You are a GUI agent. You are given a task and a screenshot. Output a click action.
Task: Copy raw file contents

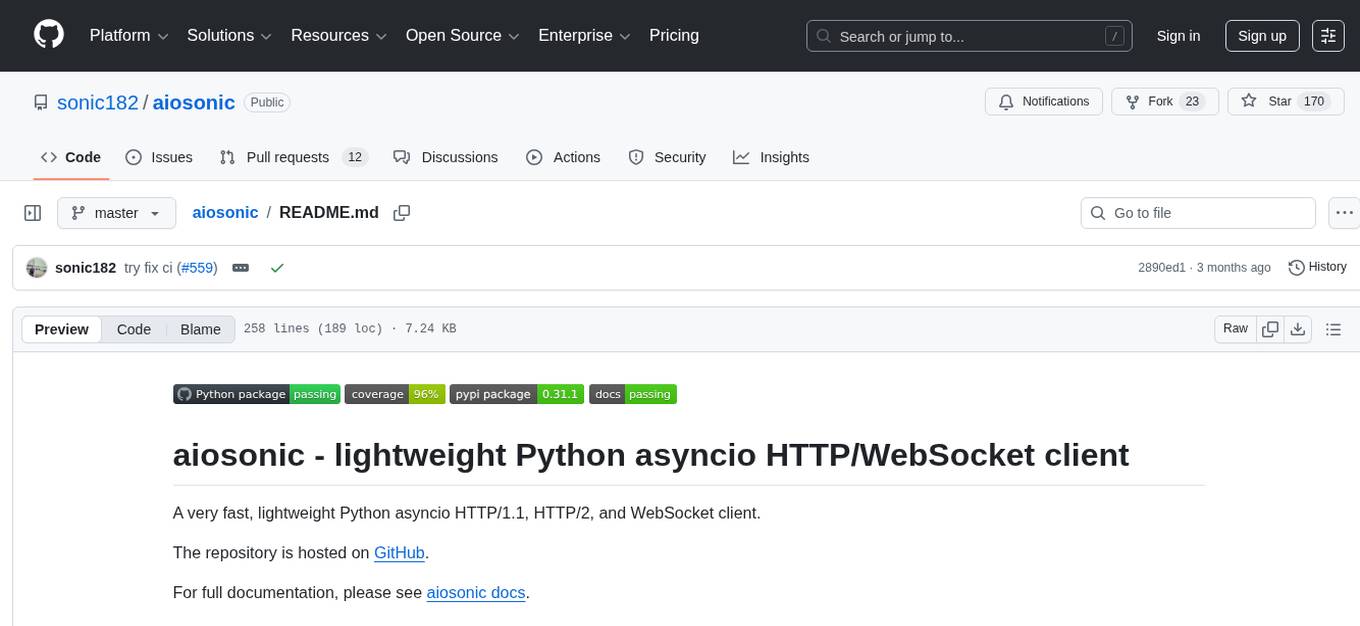click(1270, 329)
